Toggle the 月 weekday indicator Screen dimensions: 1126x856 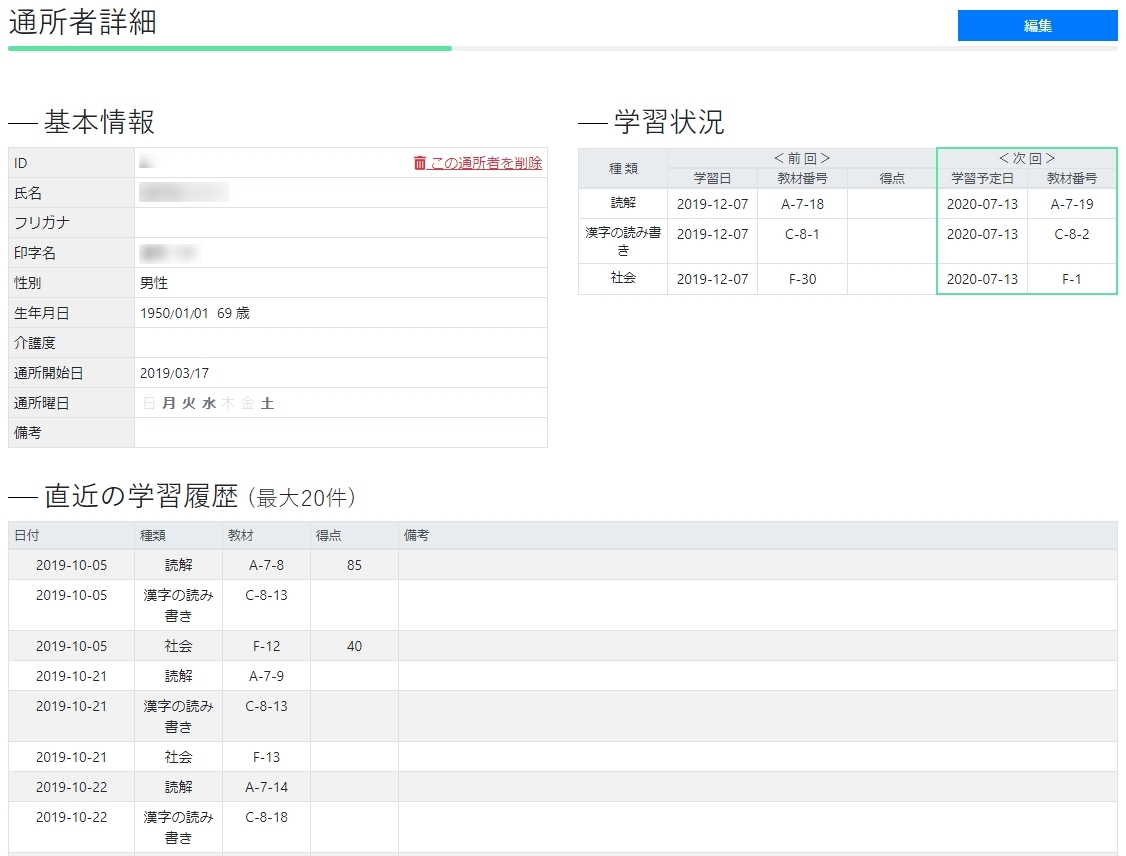pos(168,403)
